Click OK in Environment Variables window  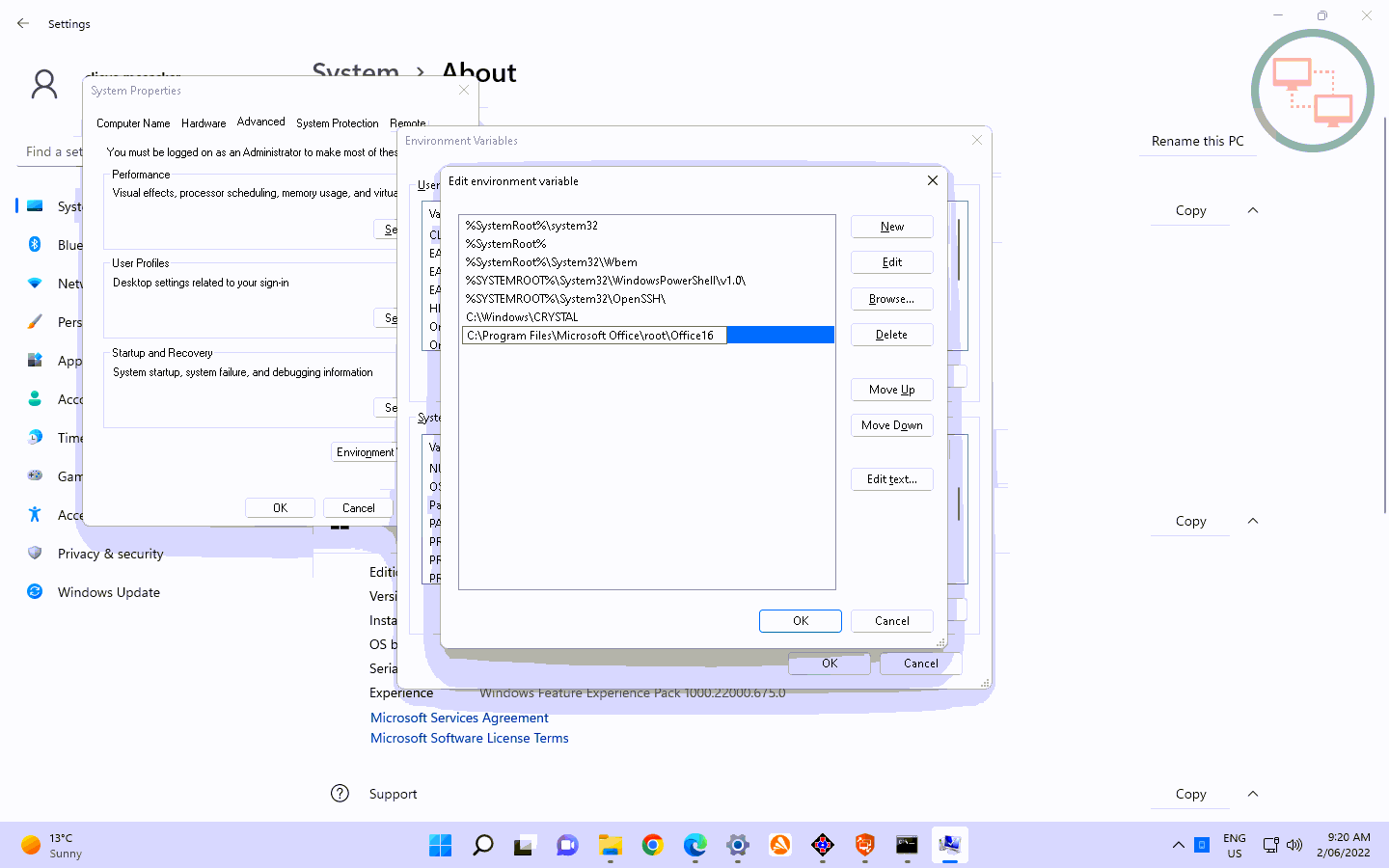[830, 664]
